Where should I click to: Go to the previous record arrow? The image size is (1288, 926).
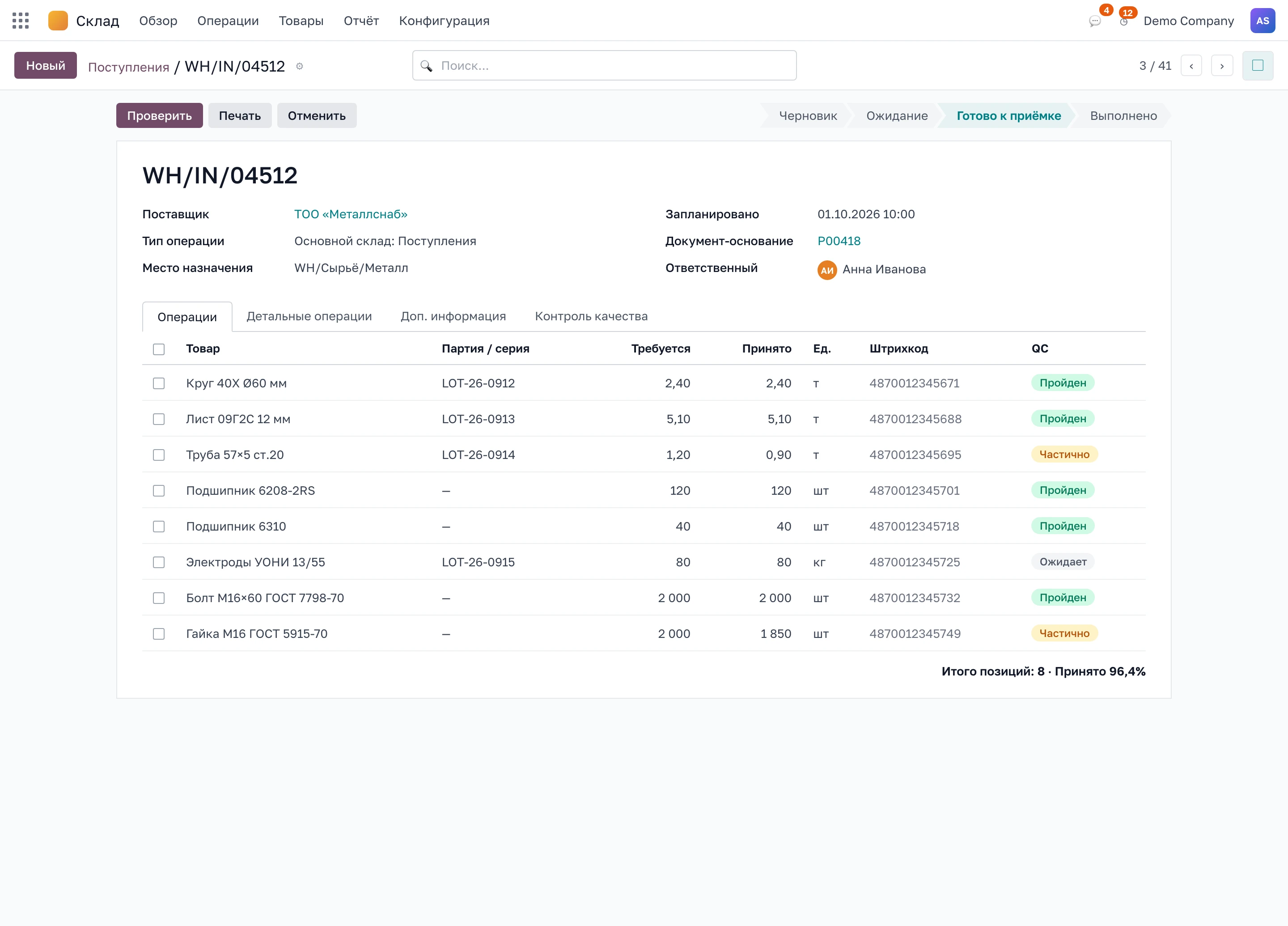point(1191,66)
